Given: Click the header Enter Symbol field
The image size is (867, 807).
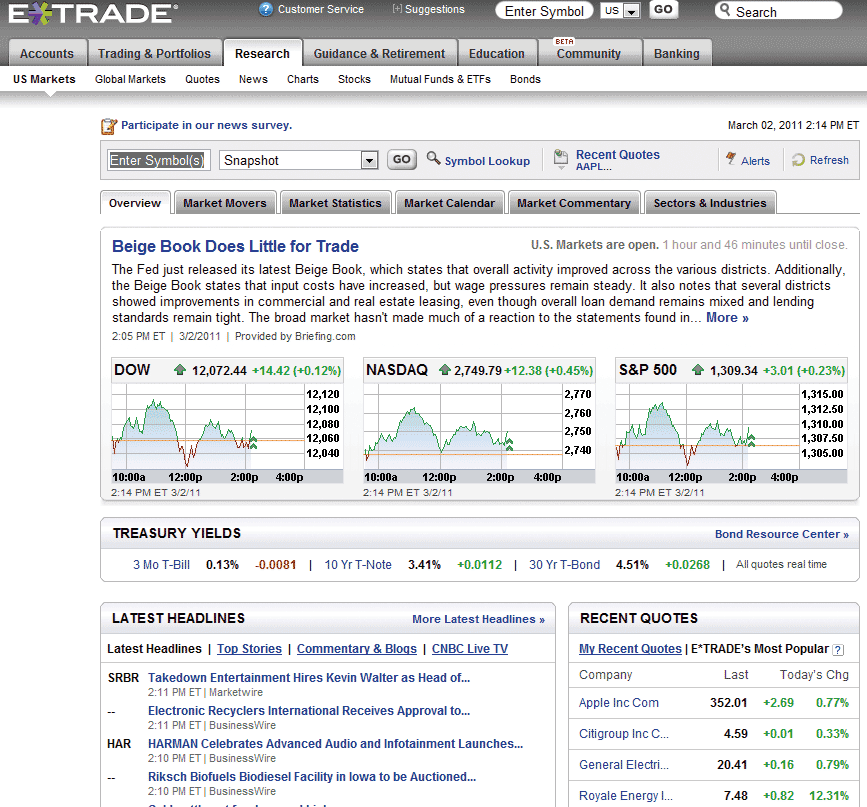Looking at the screenshot, I should click(x=544, y=11).
